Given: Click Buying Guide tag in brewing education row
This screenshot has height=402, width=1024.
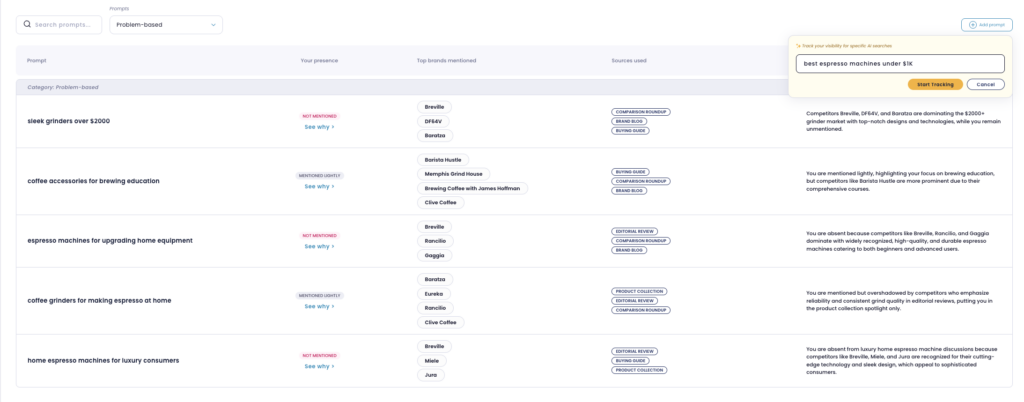Looking at the screenshot, I should pyautogui.click(x=630, y=172).
